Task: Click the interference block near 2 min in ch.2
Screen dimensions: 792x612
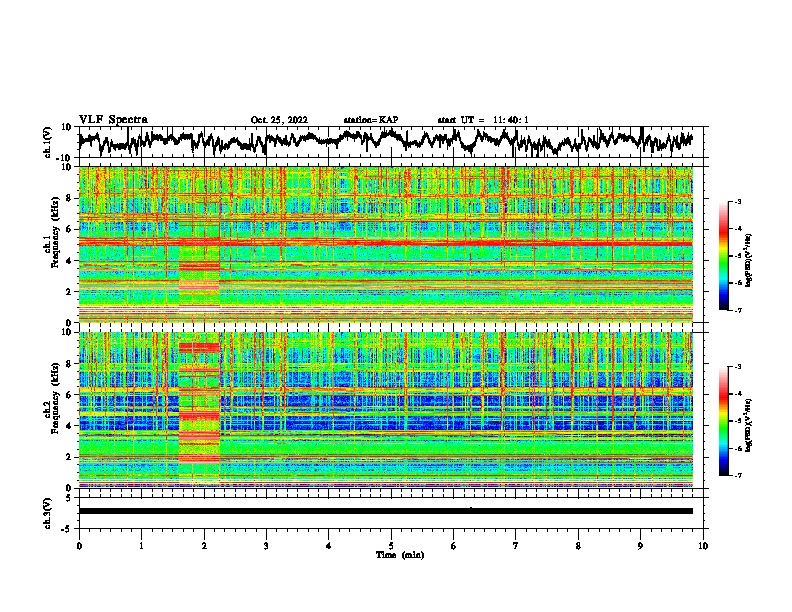Action: point(200,409)
